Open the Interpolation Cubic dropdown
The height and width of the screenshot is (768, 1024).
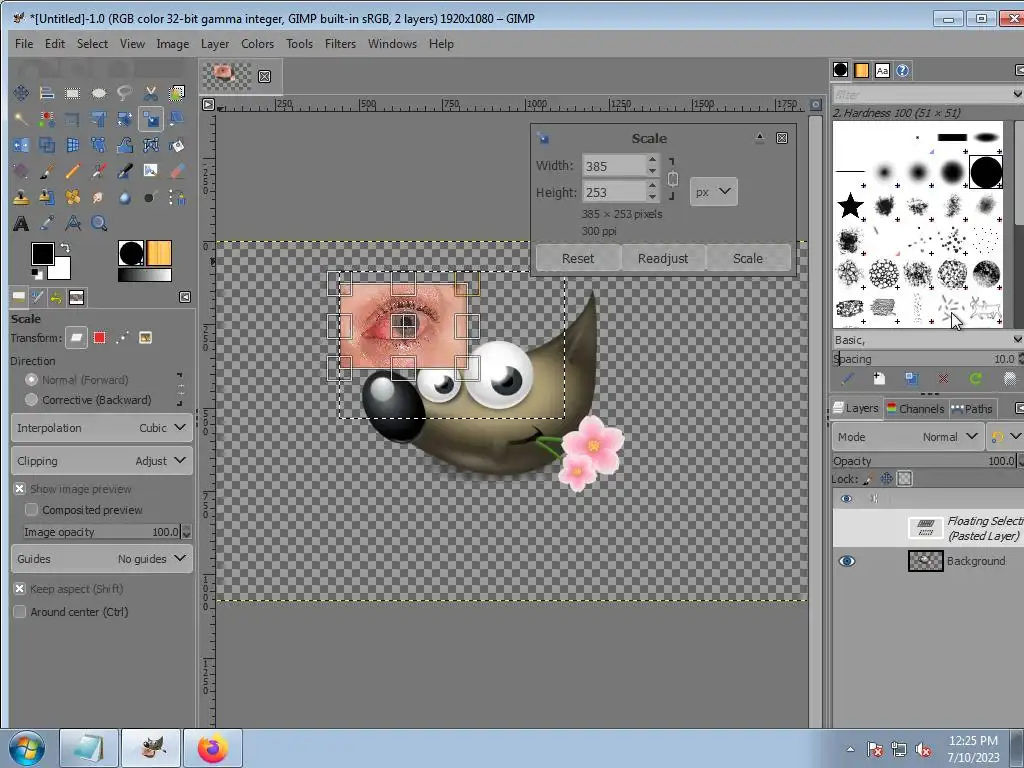tap(102, 428)
